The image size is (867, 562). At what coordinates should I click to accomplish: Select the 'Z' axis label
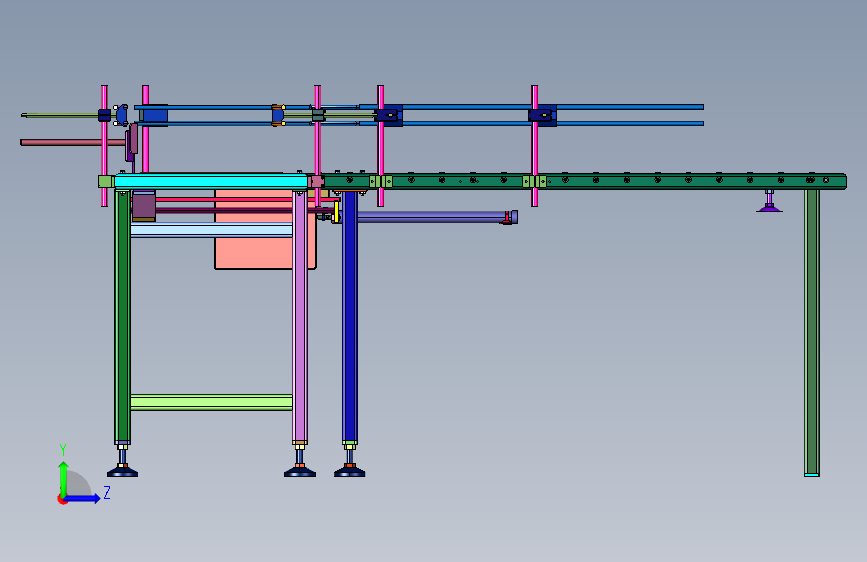[107, 492]
